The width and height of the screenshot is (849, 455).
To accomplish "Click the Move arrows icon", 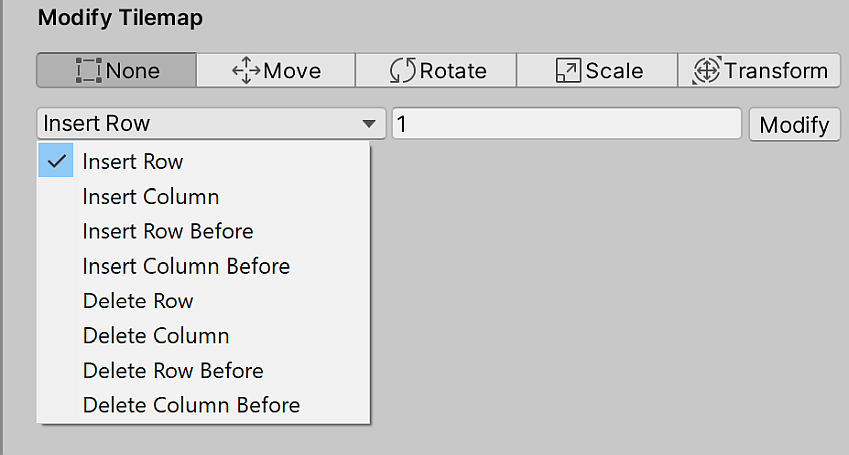I will point(245,71).
